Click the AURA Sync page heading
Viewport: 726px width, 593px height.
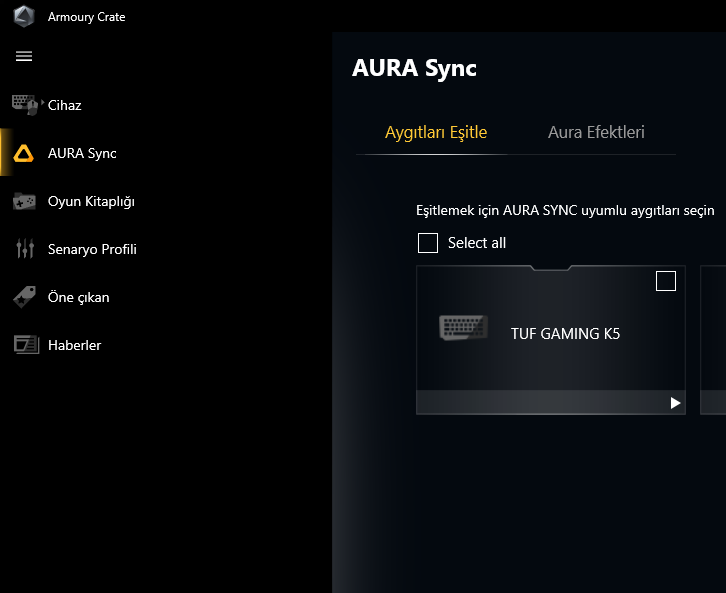(x=414, y=69)
